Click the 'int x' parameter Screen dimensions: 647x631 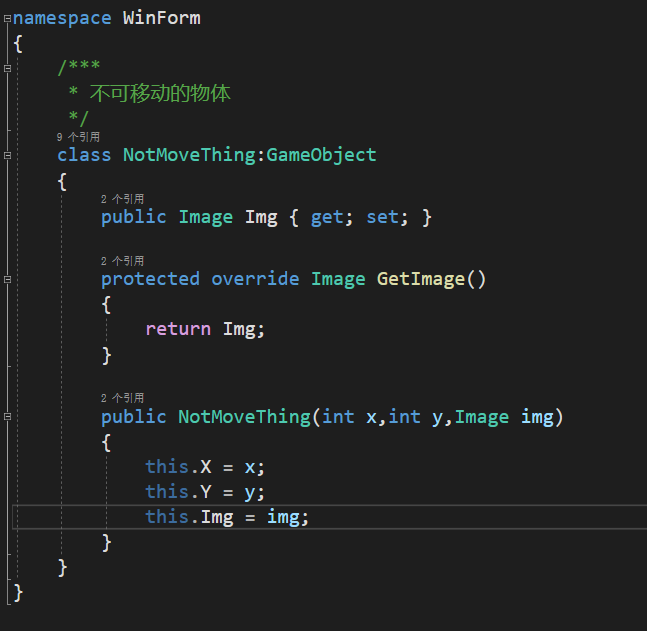[349, 417]
